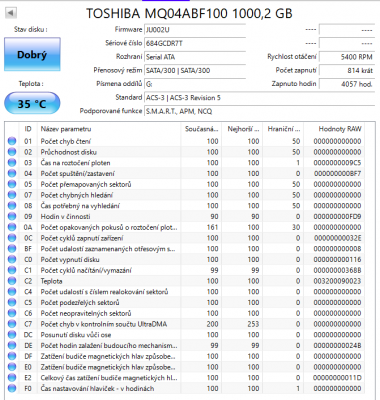
Task: Select the blue status icon for ID E0
Action: pos(12,367)
